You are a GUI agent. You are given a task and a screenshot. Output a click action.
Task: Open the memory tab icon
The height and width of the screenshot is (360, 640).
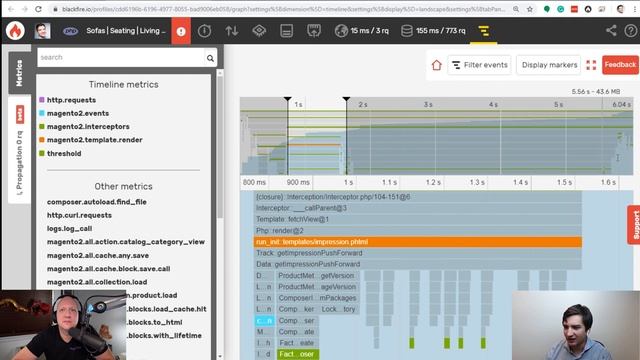click(287, 31)
